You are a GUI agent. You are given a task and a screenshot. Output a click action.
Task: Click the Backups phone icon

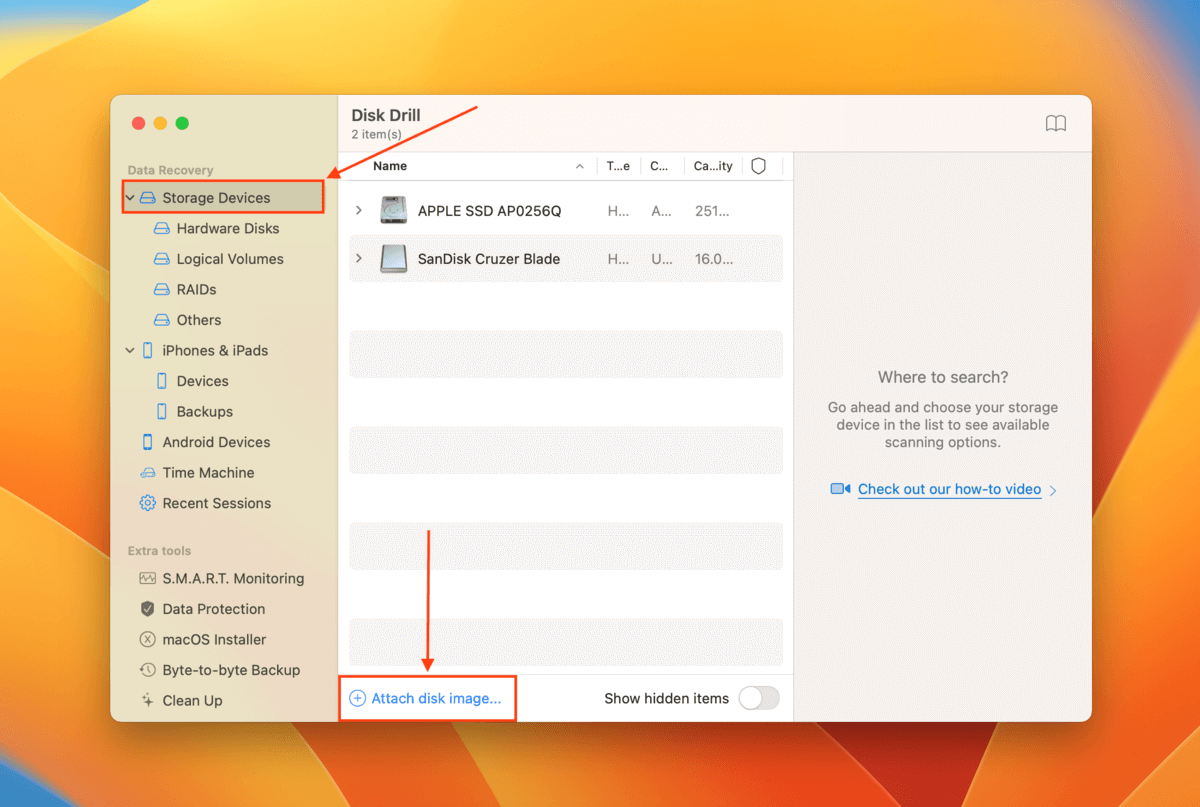click(x=162, y=412)
